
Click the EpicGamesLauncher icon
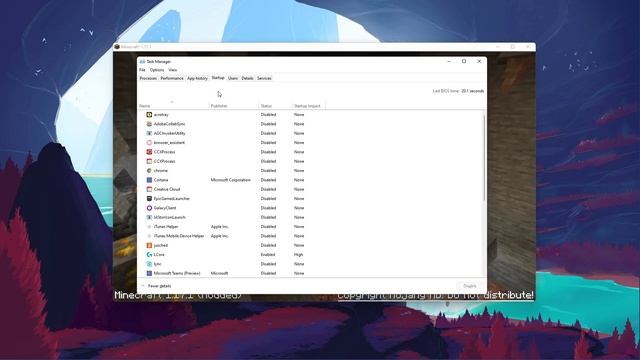point(149,198)
